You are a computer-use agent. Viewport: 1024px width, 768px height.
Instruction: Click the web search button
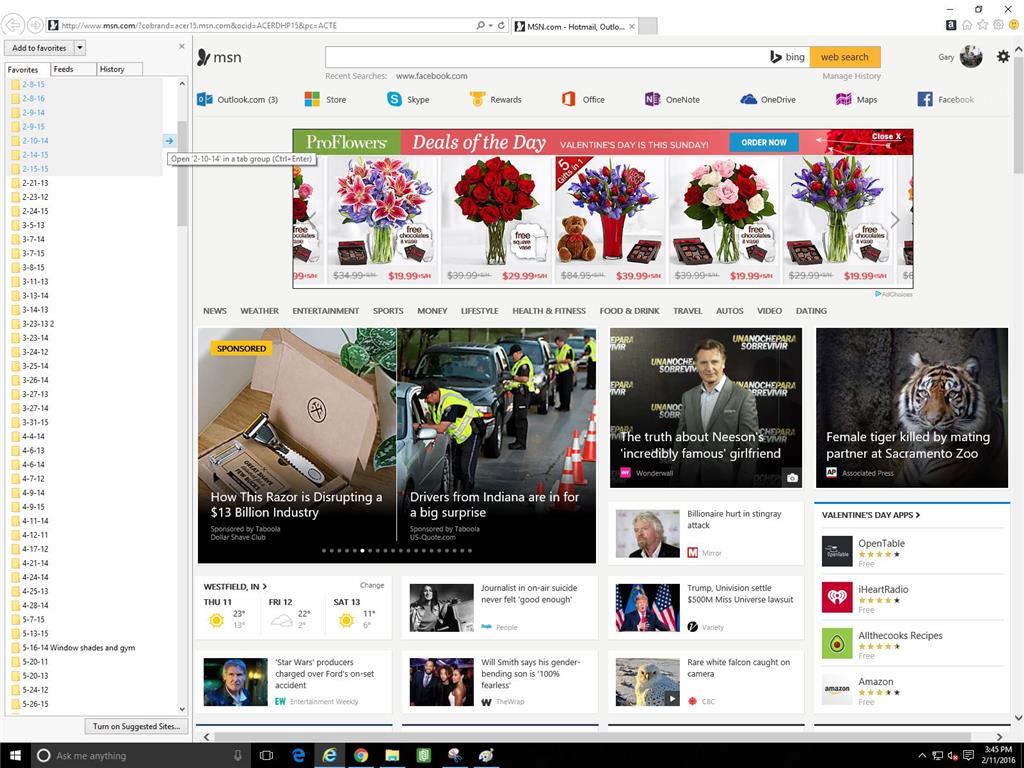pos(844,57)
